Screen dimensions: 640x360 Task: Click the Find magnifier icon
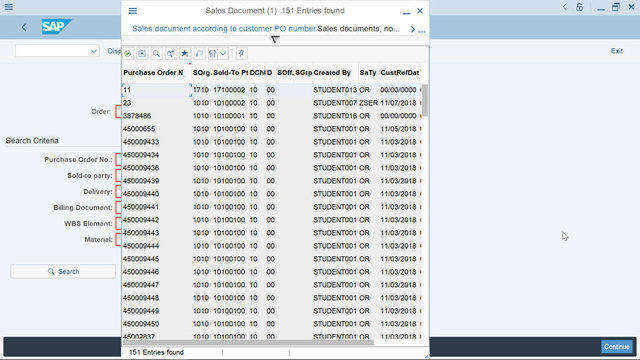(x=156, y=53)
